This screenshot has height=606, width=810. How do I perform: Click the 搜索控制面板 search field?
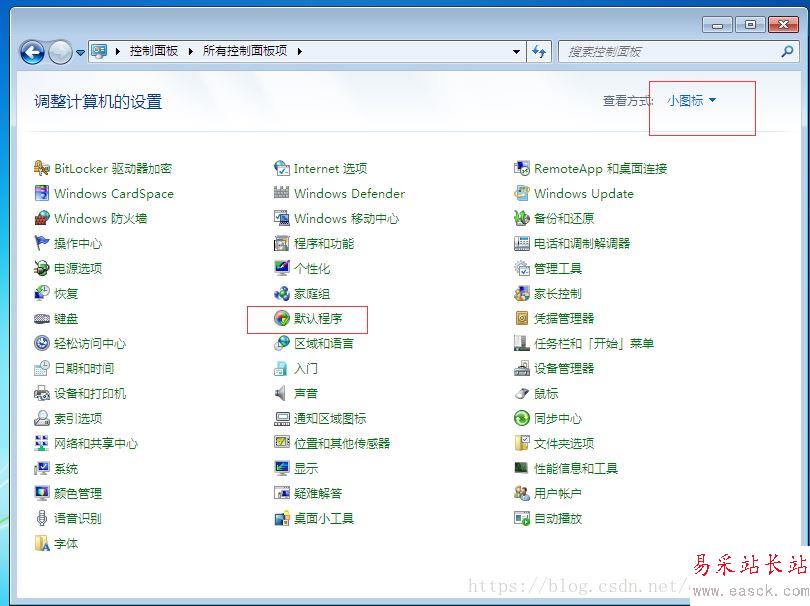tap(679, 52)
